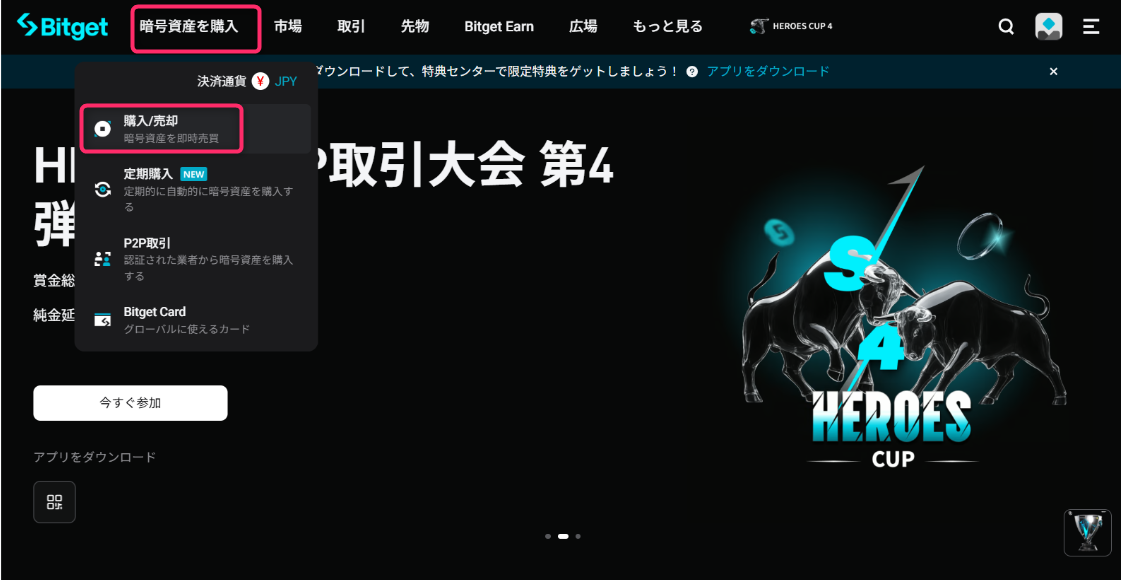Expand the 暗号資産を購入 dropdown menu
Viewport: 1121px width, 580px height.
click(x=196, y=28)
